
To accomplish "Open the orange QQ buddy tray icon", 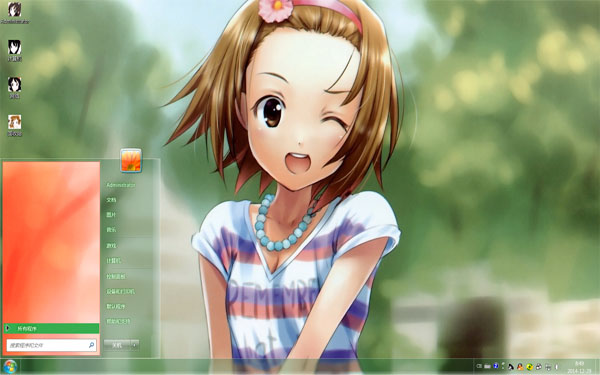I will click(520, 367).
